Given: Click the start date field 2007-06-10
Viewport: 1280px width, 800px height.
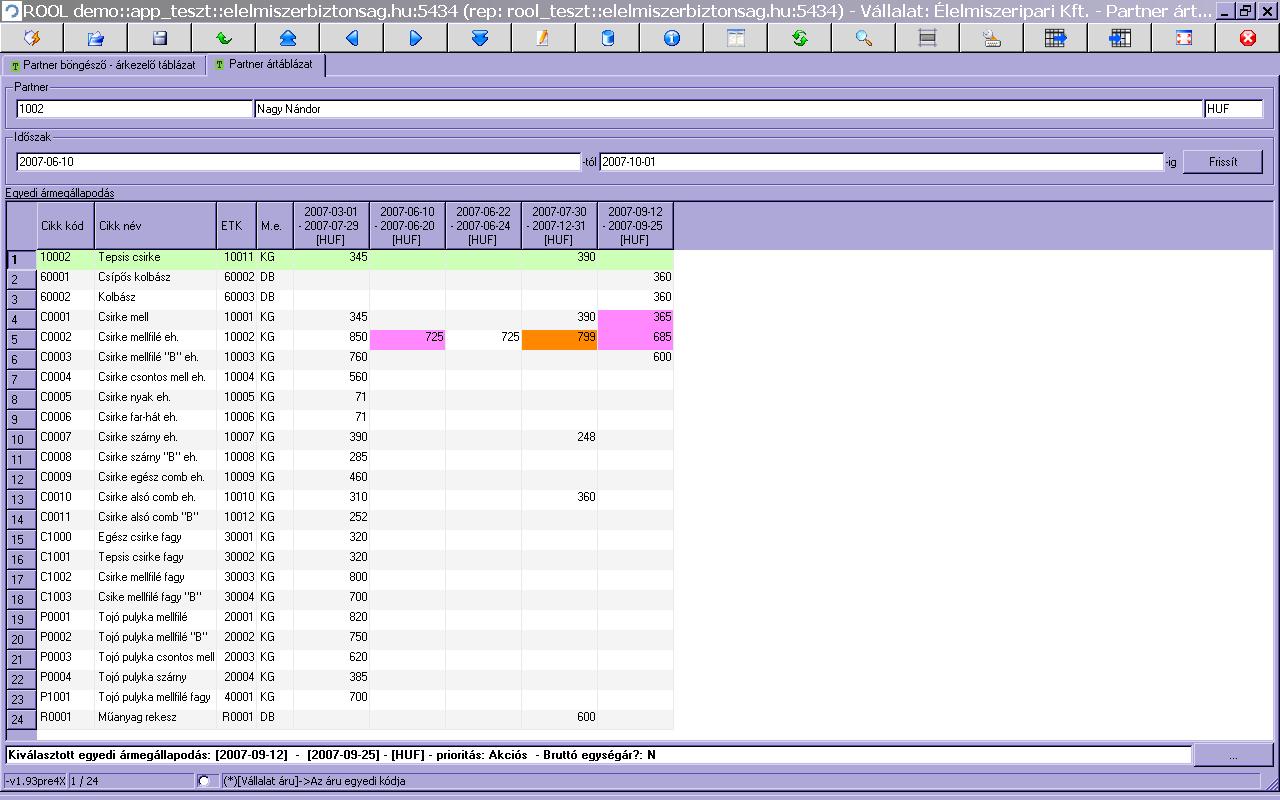Looking at the screenshot, I should point(298,161).
